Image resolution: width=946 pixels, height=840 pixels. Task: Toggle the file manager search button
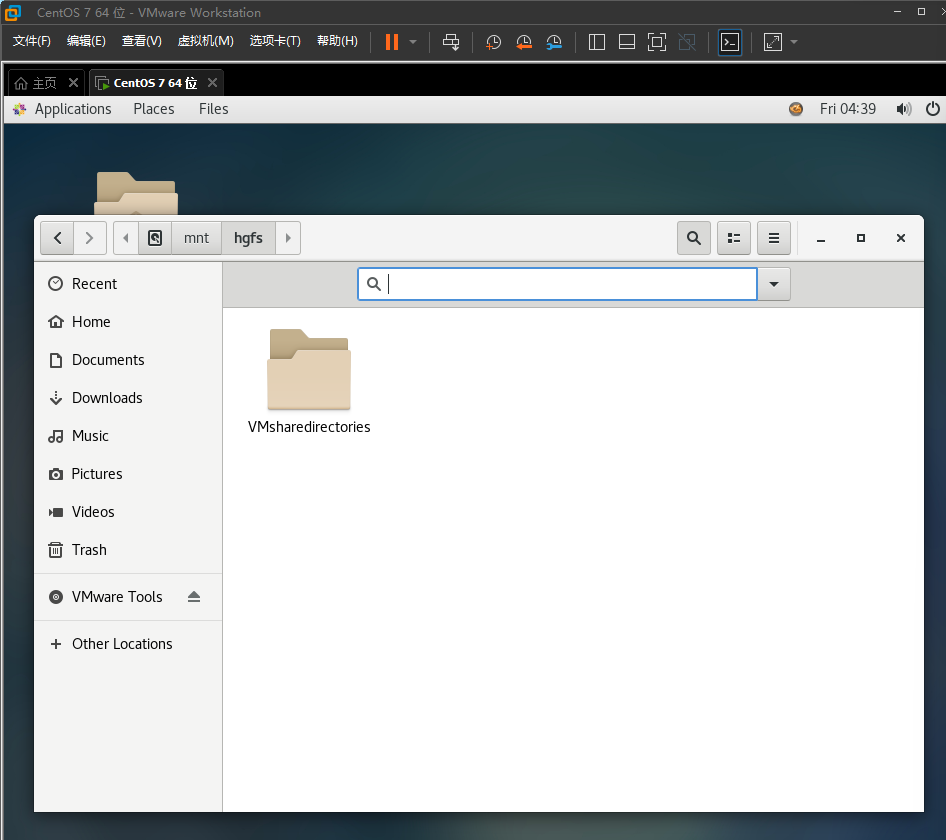tap(694, 238)
